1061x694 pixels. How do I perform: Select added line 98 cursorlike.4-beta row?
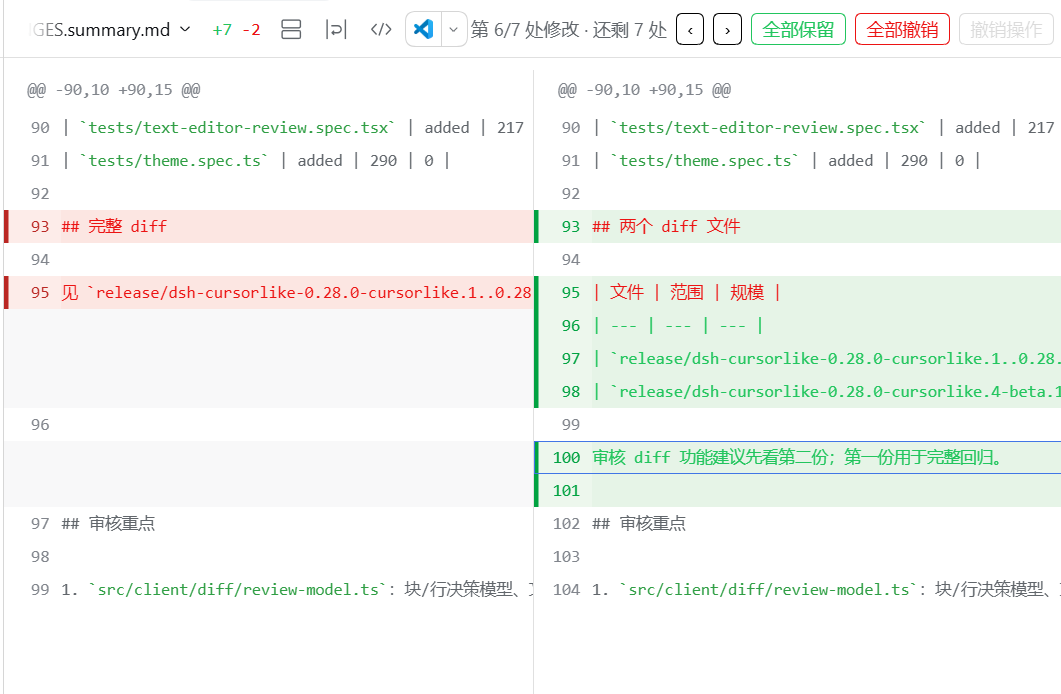coord(798,392)
